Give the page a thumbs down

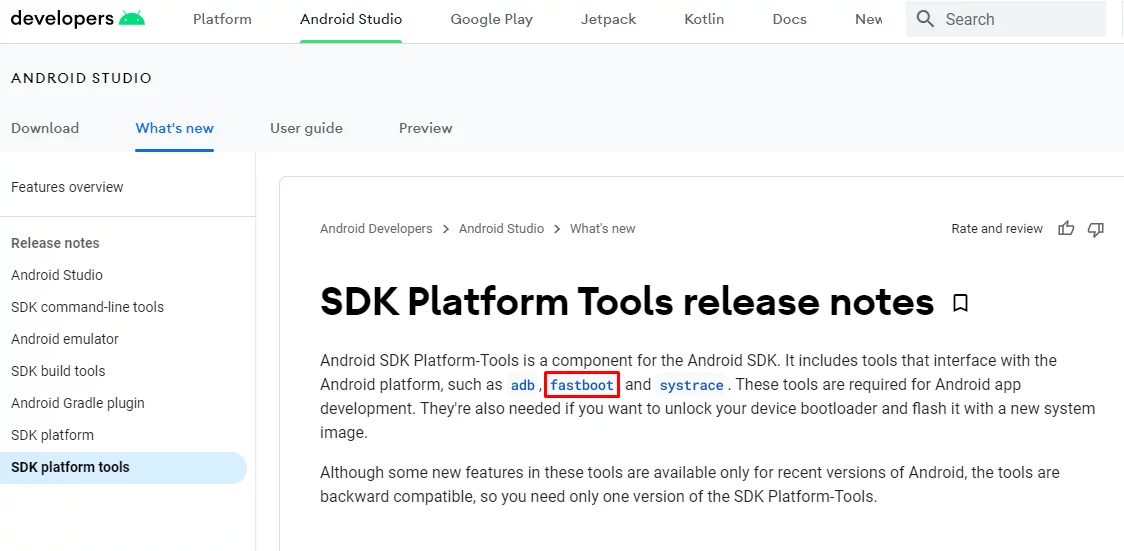pyautogui.click(x=1095, y=229)
